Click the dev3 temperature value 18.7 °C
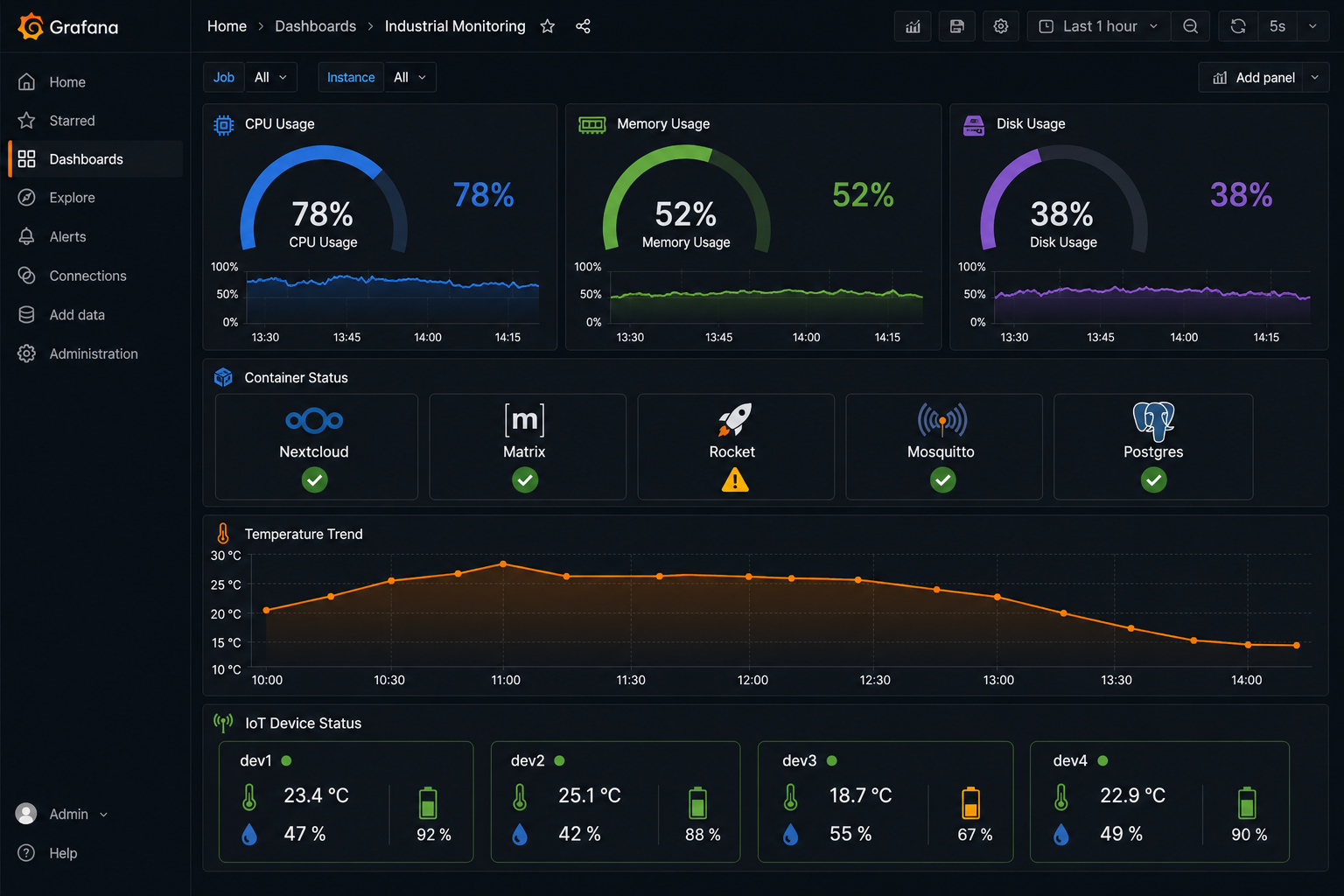 click(860, 795)
